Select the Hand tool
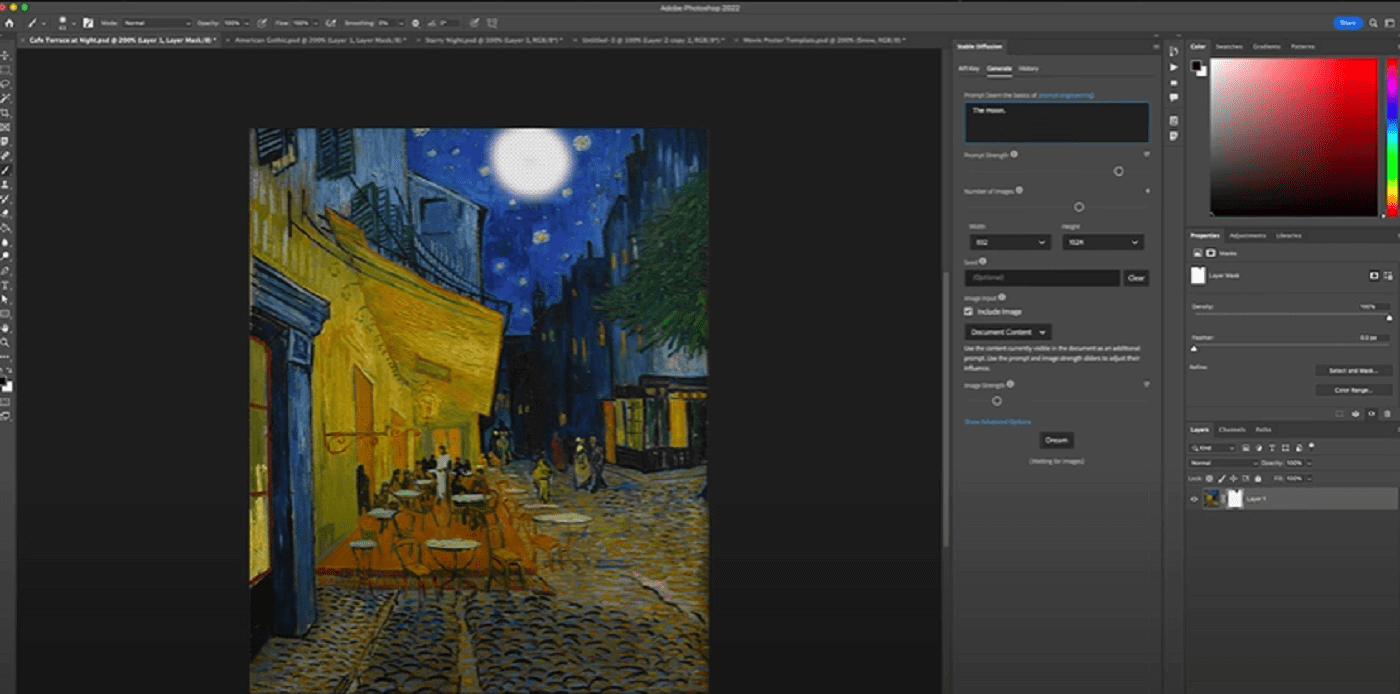This screenshot has height=694, width=1400. click(x=6, y=328)
